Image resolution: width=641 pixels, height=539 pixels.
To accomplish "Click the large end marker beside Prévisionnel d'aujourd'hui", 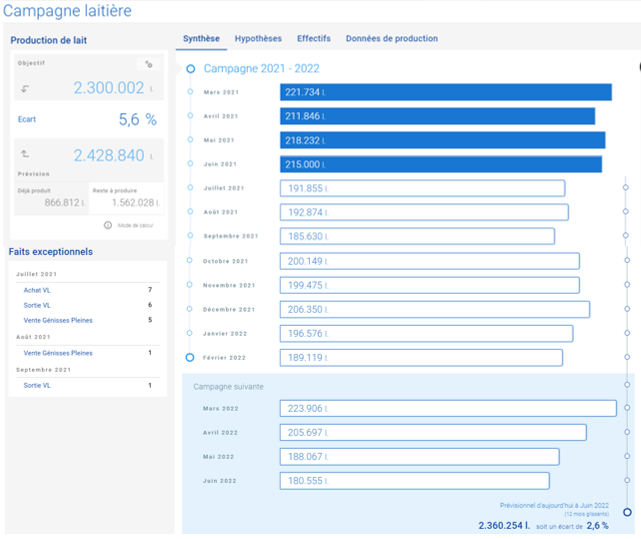I will coord(627,512).
